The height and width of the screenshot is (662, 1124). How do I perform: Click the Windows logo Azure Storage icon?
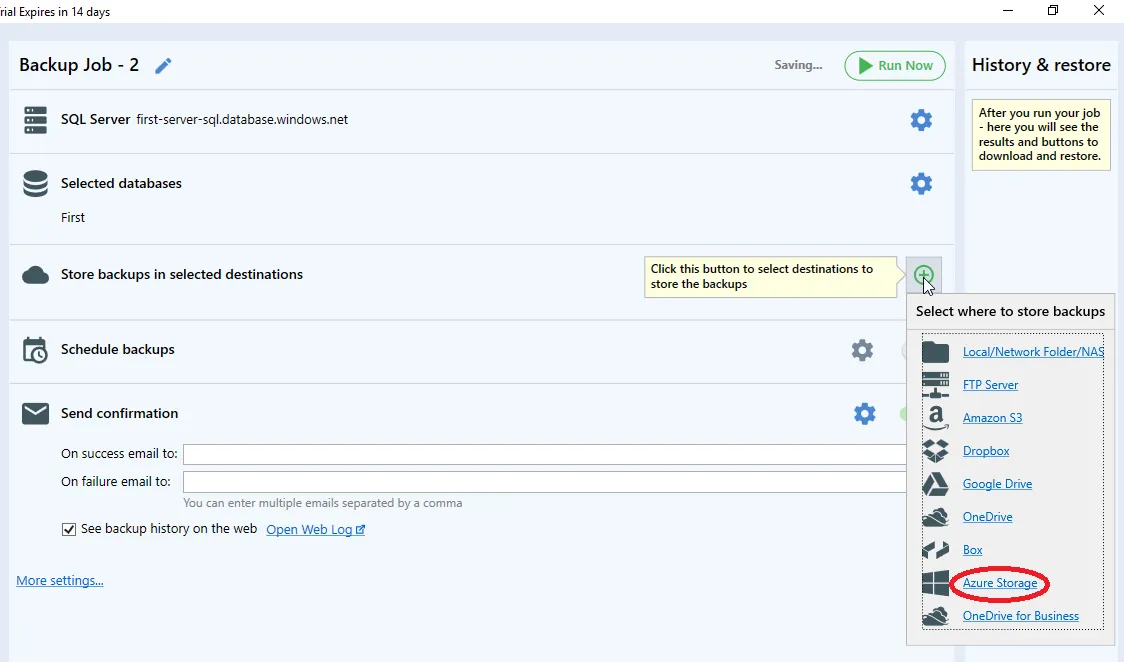pos(935,582)
